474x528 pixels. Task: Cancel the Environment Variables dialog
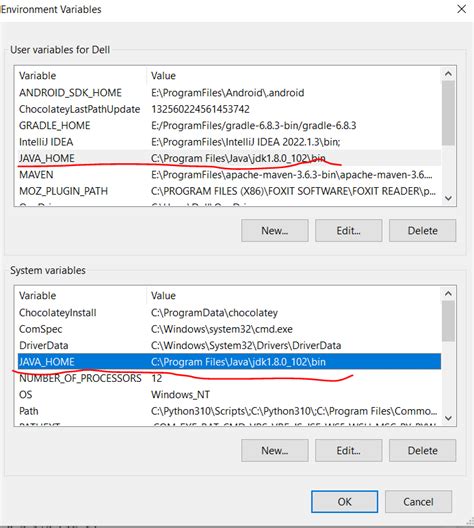click(x=418, y=502)
